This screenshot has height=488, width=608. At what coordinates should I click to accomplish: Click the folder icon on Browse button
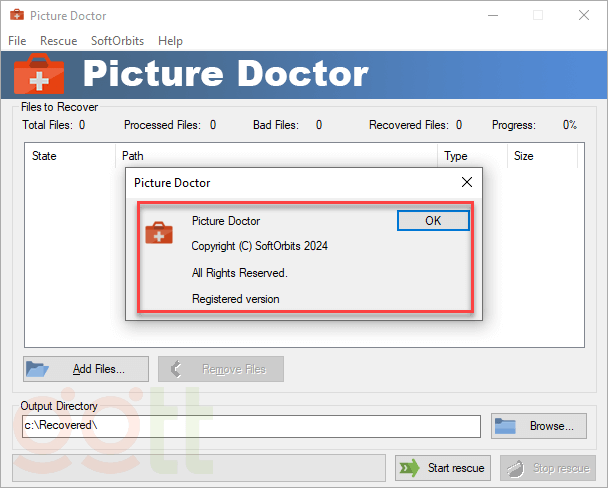click(505, 426)
